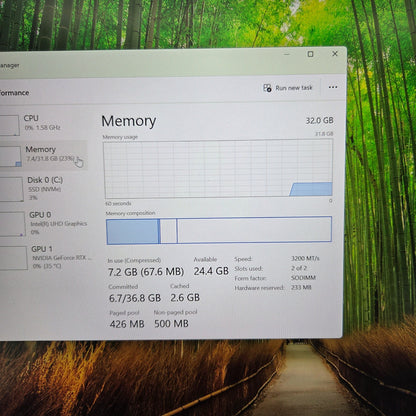
Task: Select the Memory mini graph in sidebar
Action: 10,156
